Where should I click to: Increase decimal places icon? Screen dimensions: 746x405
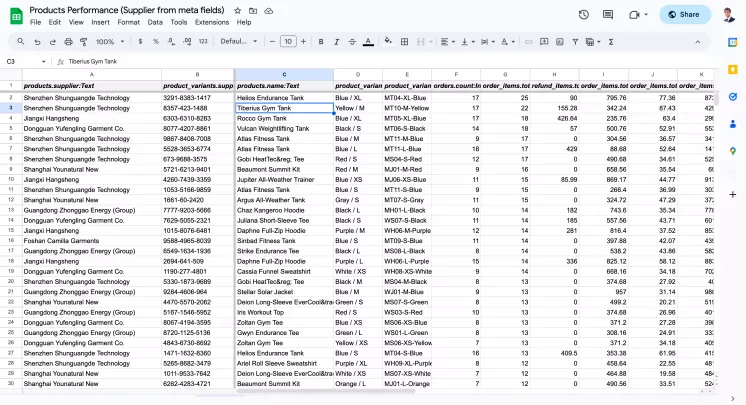[x=187, y=42]
